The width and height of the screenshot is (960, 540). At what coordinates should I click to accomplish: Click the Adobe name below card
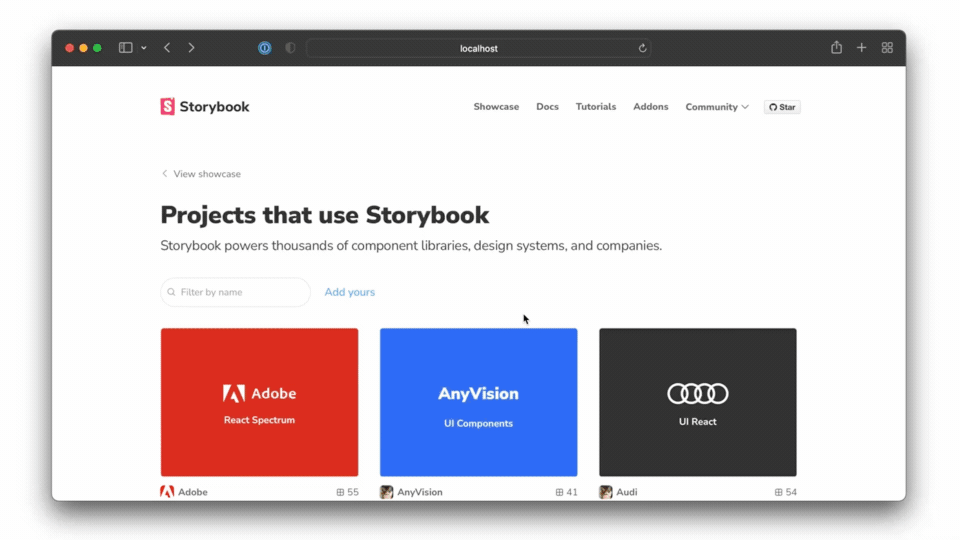tap(193, 492)
